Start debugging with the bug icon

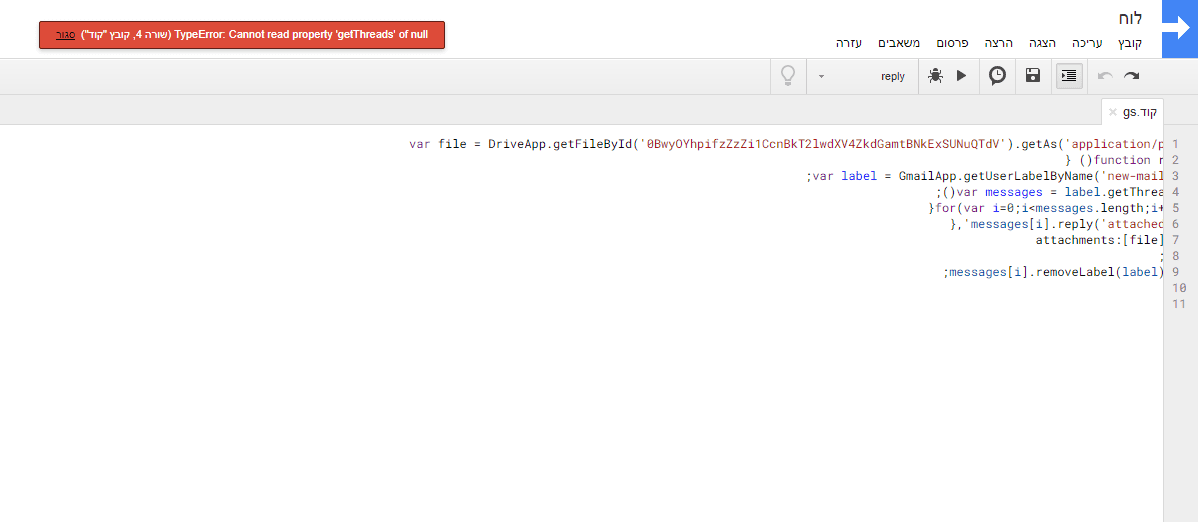(x=935, y=75)
